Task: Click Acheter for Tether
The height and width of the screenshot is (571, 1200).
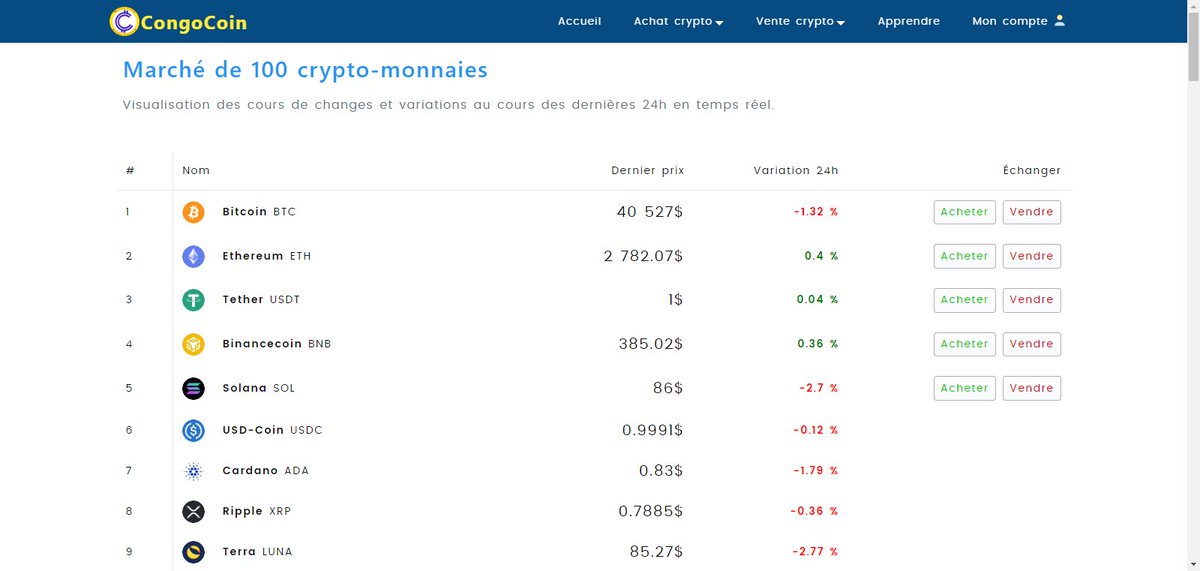Action: (965, 300)
